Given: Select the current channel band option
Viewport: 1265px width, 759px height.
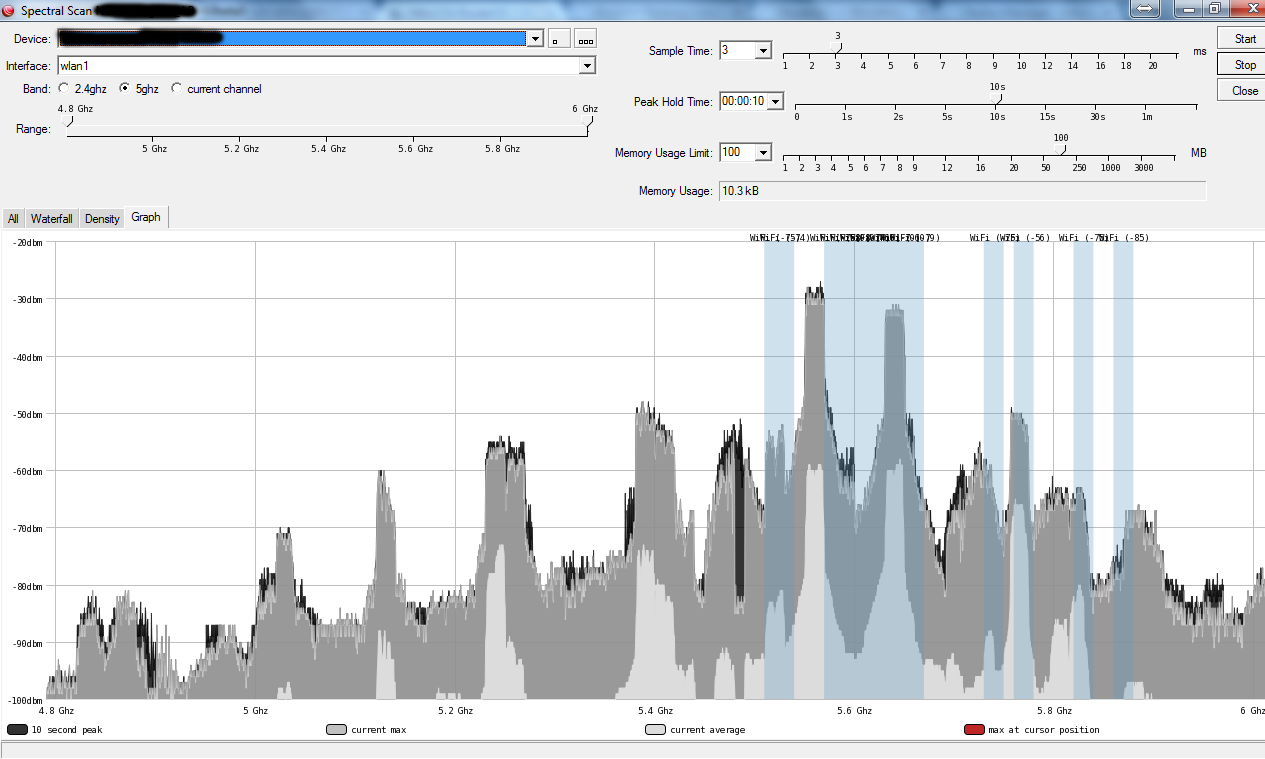Looking at the screenshot, I should pyautogui.click(x=177, y=89).
